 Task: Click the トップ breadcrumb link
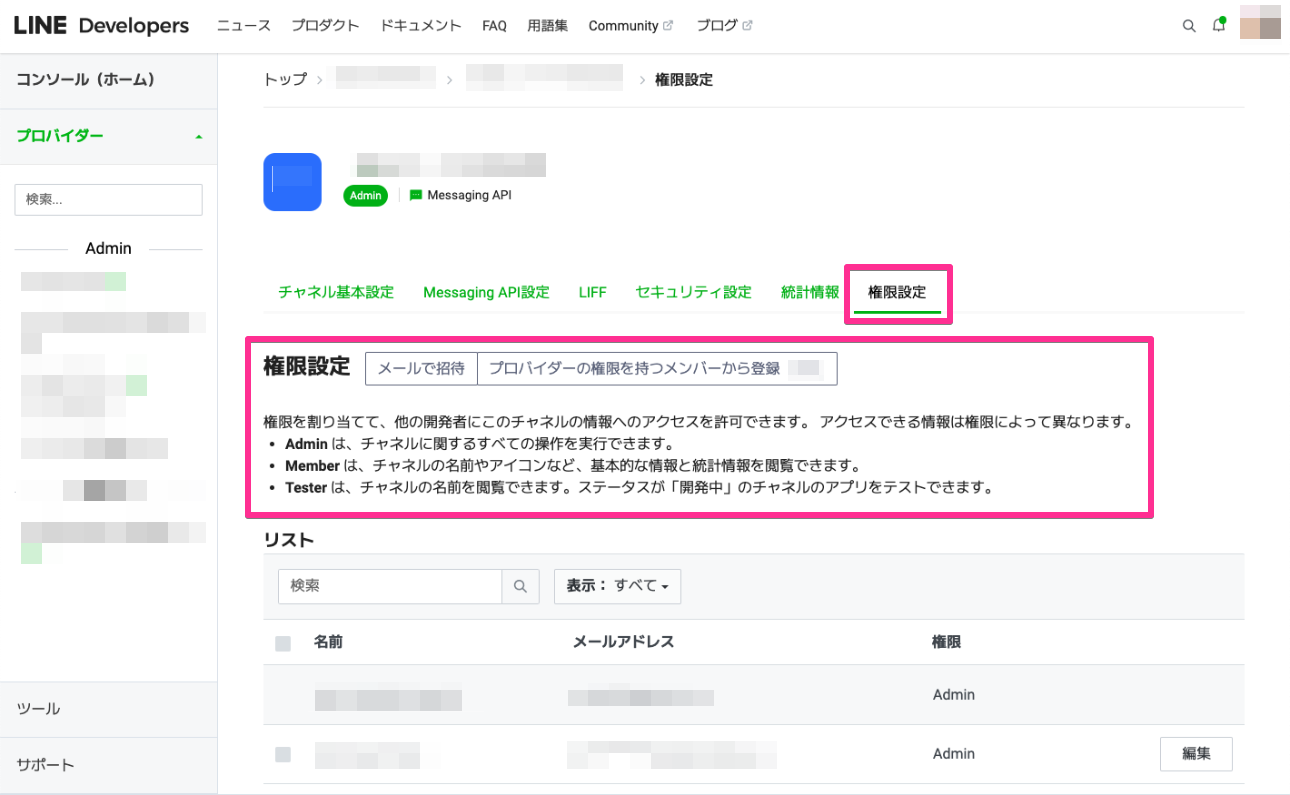tap(285, 80)
